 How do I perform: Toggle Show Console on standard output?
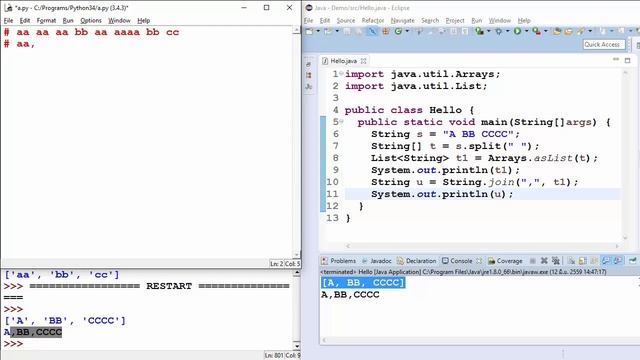click(x=606, y=261)
